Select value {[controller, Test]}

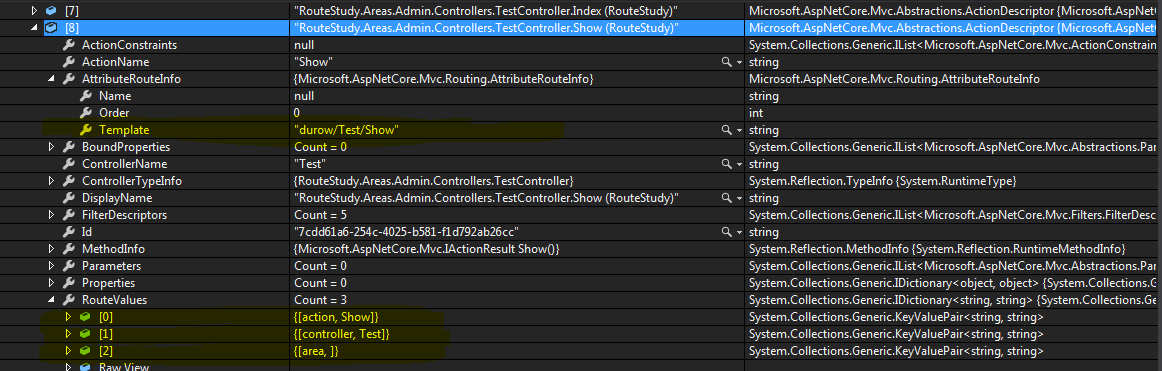(x=342, y=335)
